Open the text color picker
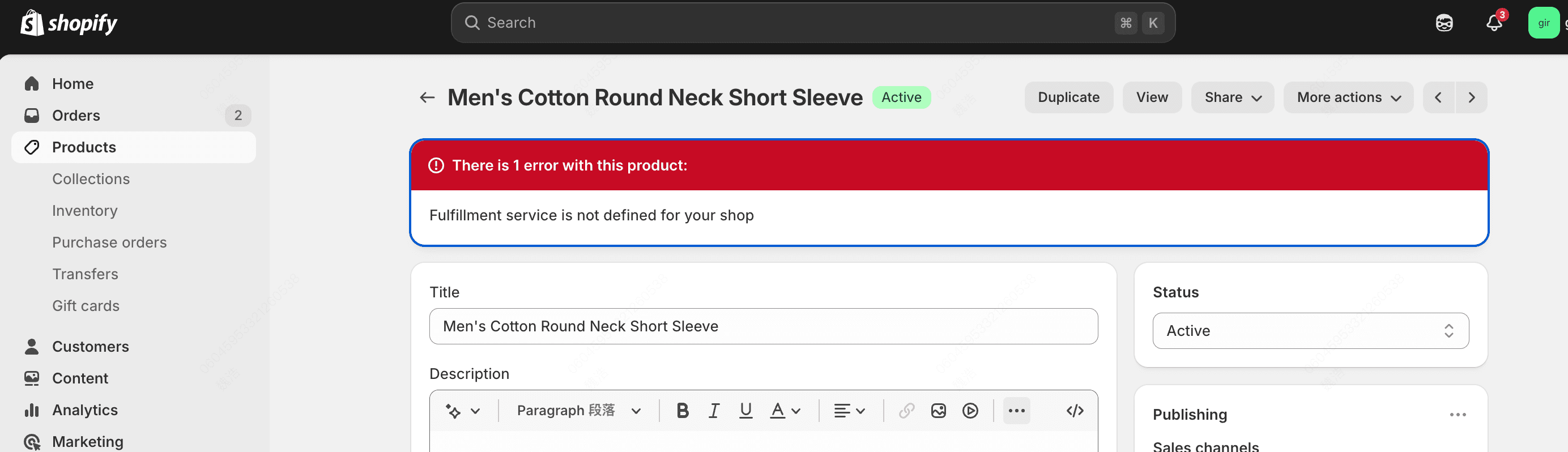Viewport: 1568px width, 452px height. coord(785,411)
